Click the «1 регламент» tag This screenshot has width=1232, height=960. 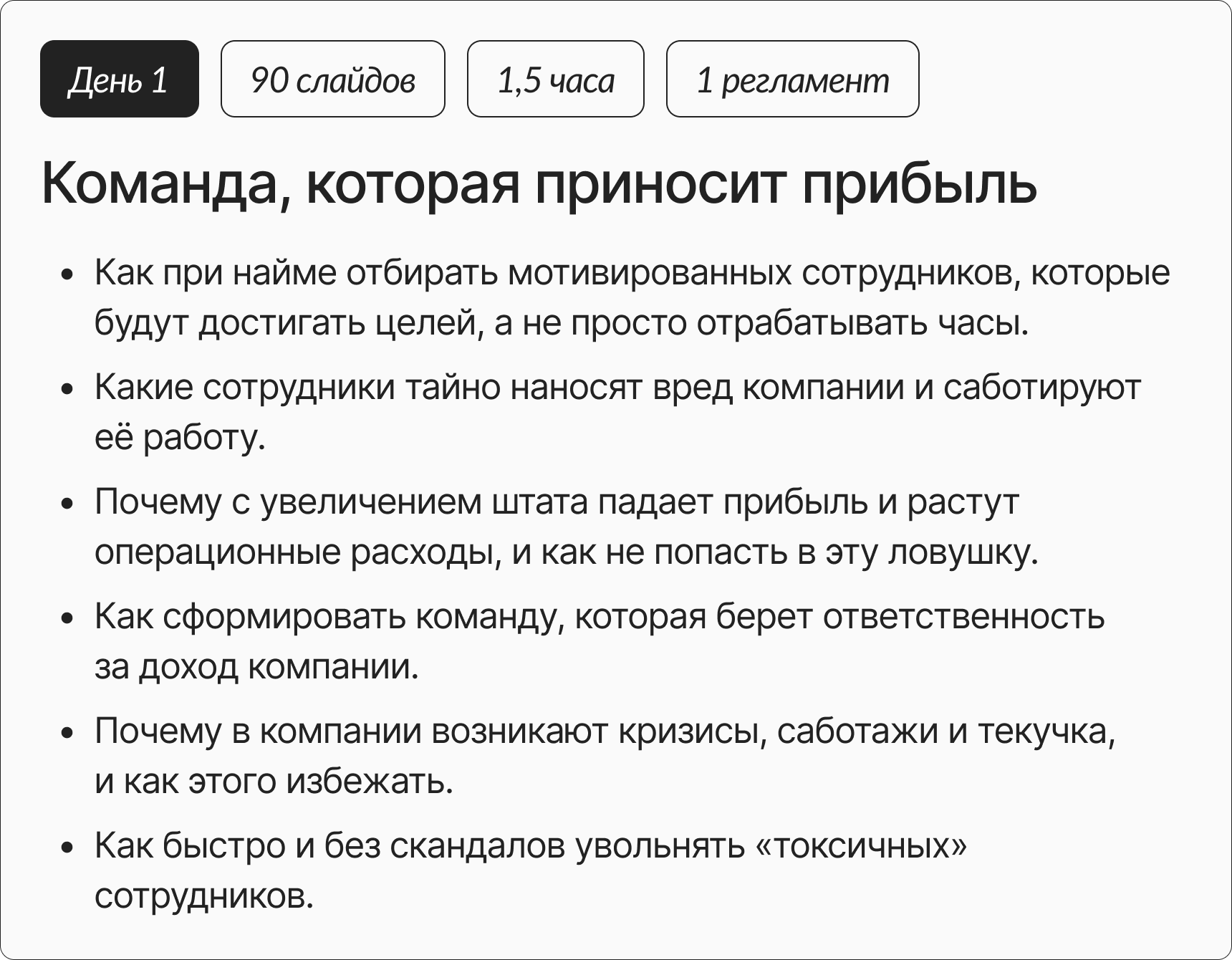tap(792, 79)
